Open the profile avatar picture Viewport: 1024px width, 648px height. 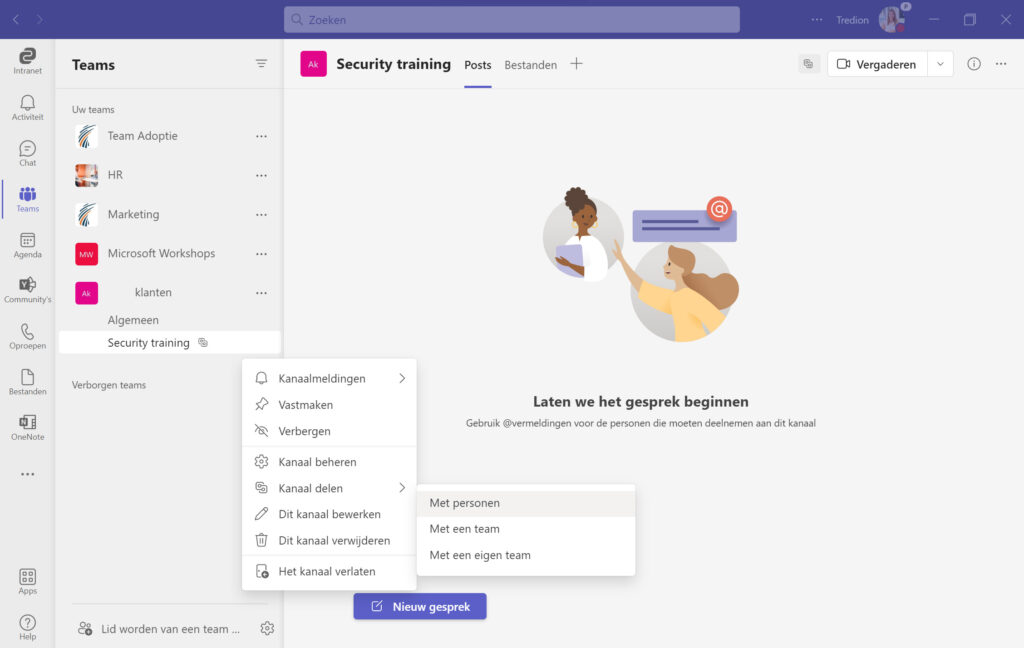891,20
